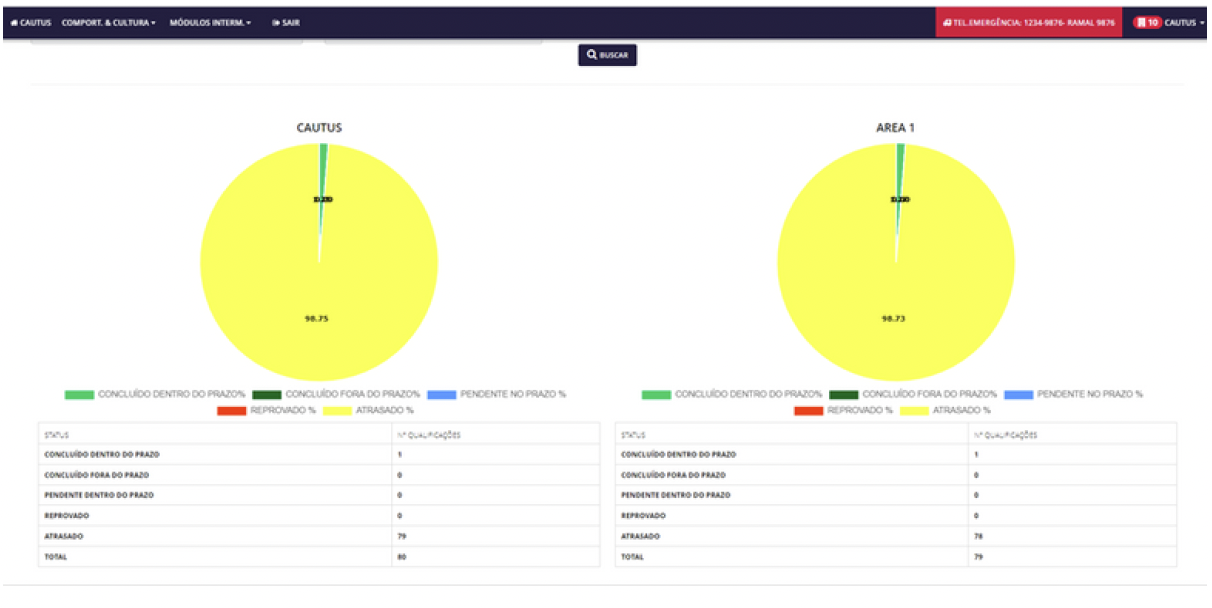Screen dimensions: 1212x608
Task: Select the TOTAL row in AREA 1 table
Action: click(895, 556)
